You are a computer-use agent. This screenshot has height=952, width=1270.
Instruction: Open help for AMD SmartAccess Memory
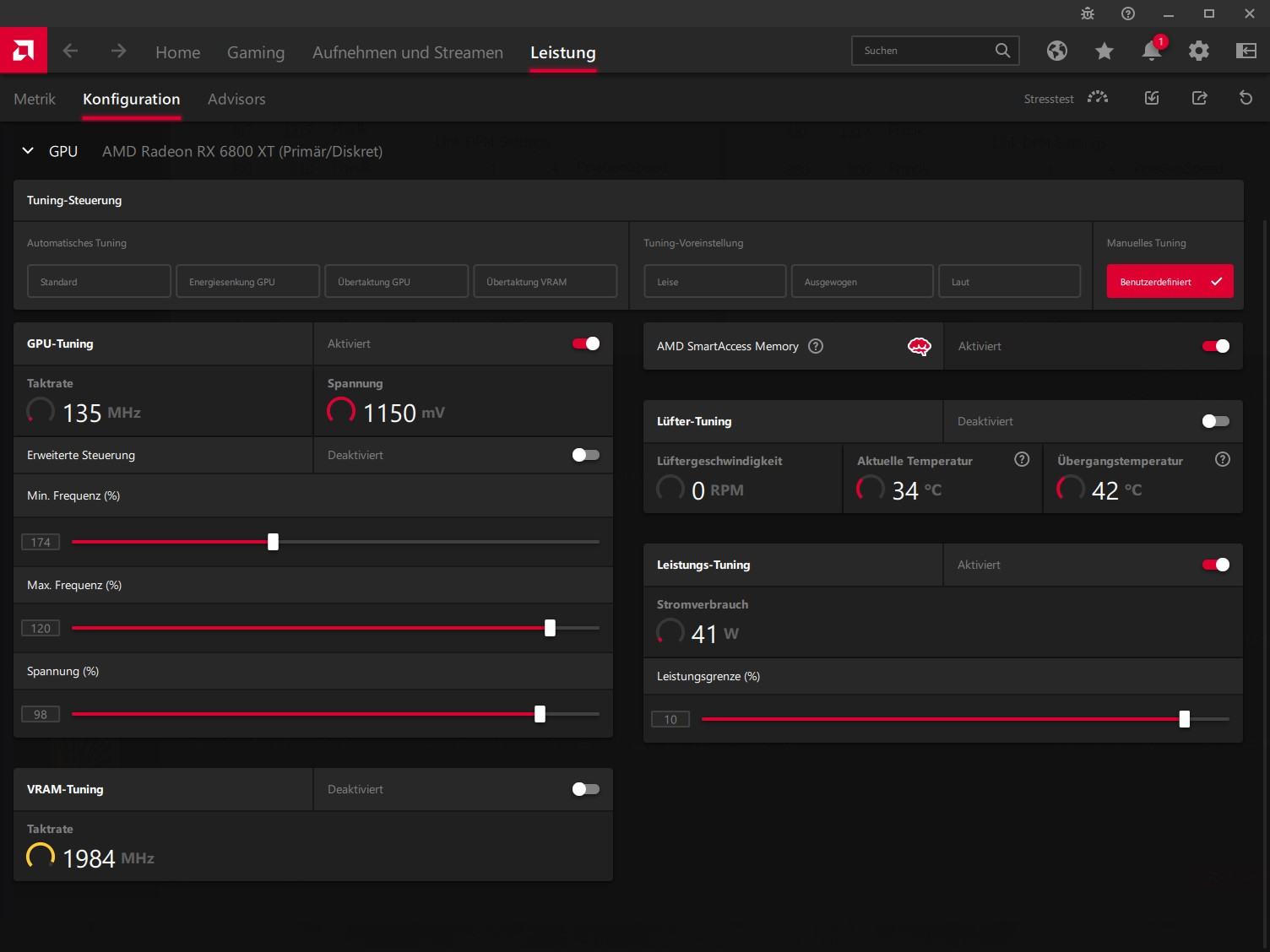(x=816, y=346)
